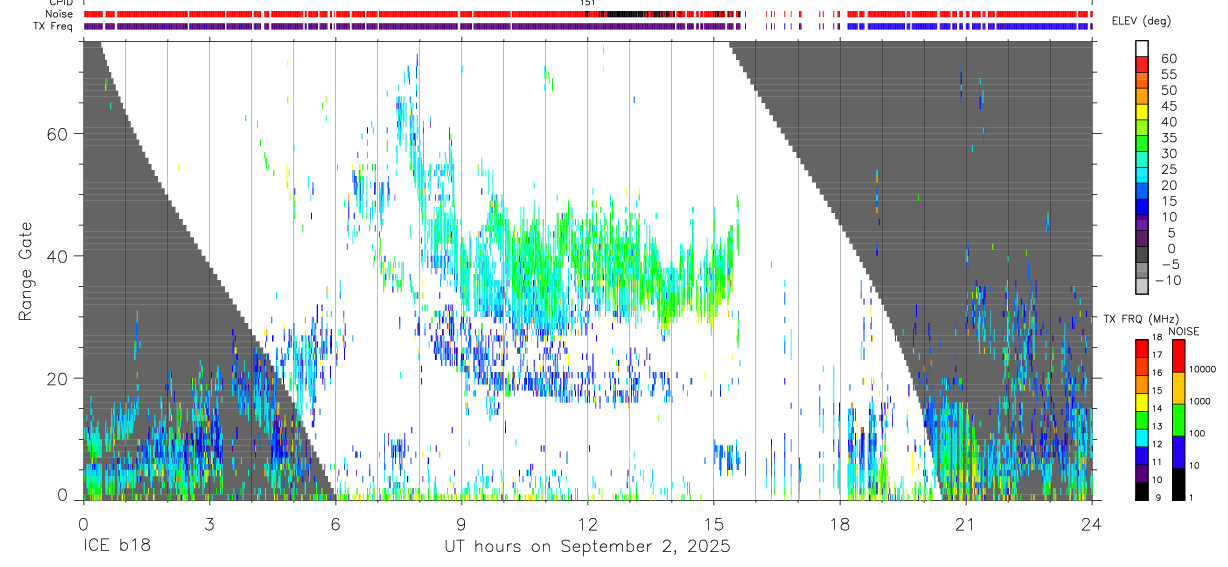Click the yellow segment of the ELEV color bar

pos(1142,112)
